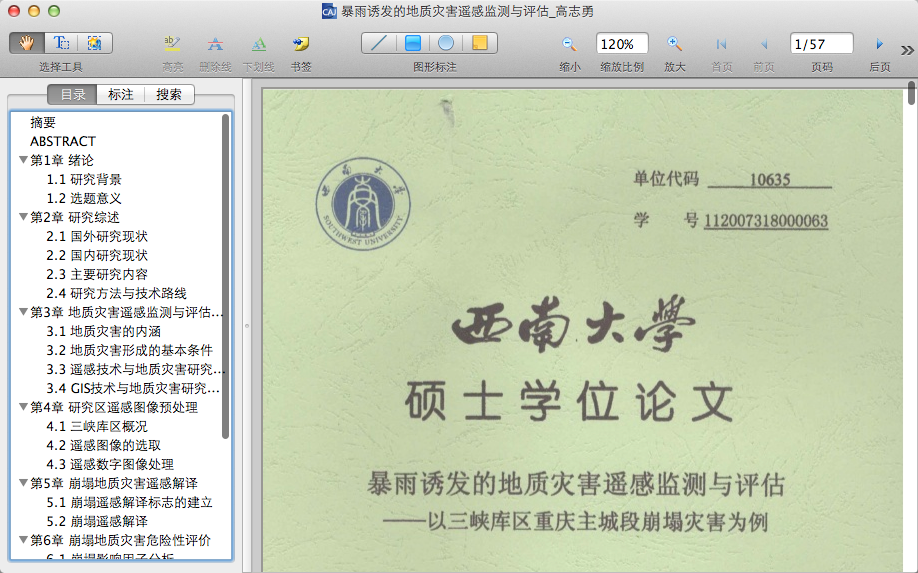Collapse the 第5章 崩塌地质灾害遥感解译 chapter
Screen dimensions: 918x573
tap(23, 483)
